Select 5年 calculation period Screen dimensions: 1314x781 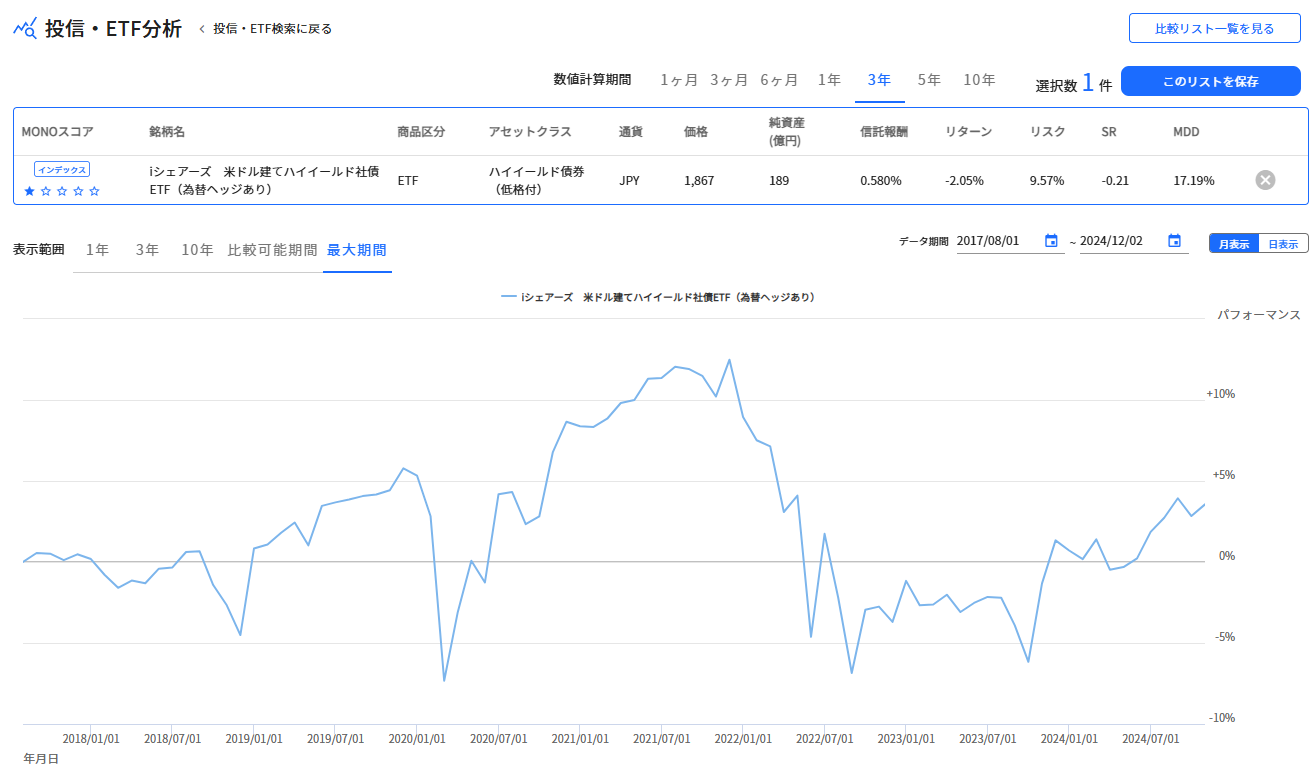(x=929, y=80)
